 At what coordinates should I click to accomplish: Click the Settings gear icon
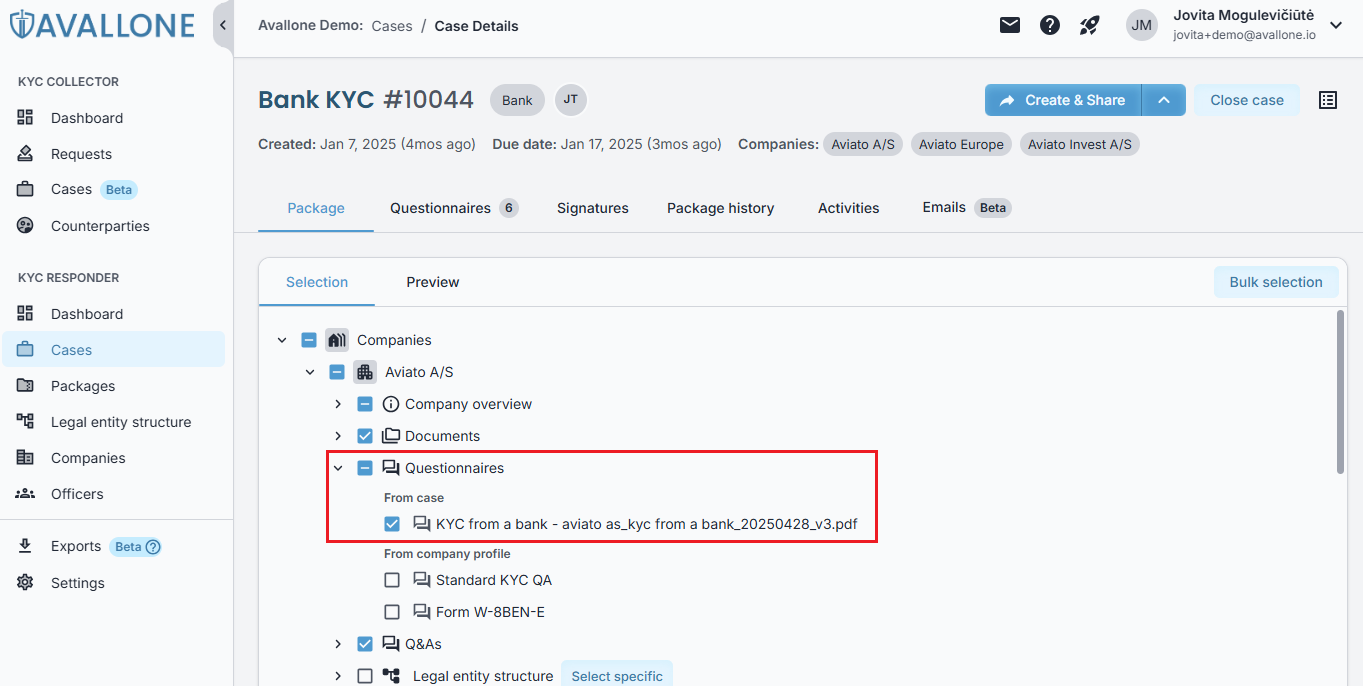pyautogui.click(x=26, y=582)
